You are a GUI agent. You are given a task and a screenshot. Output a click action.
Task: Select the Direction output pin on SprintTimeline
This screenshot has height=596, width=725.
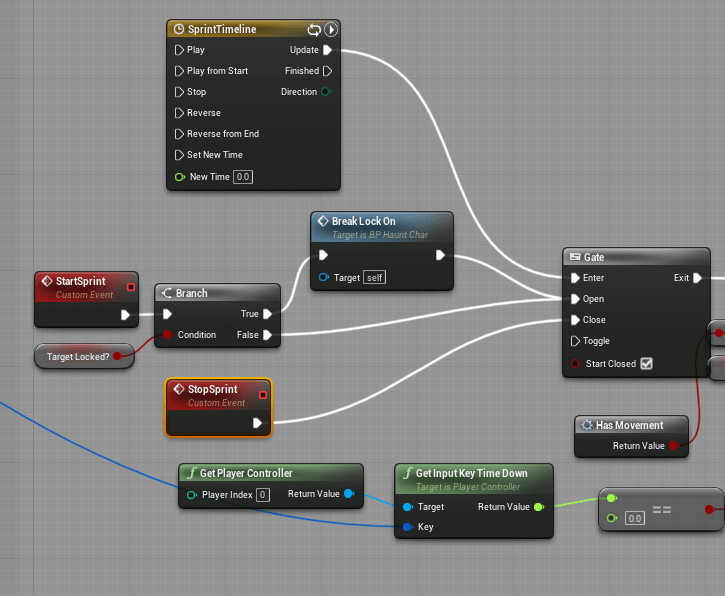click(x=326, y=92)
